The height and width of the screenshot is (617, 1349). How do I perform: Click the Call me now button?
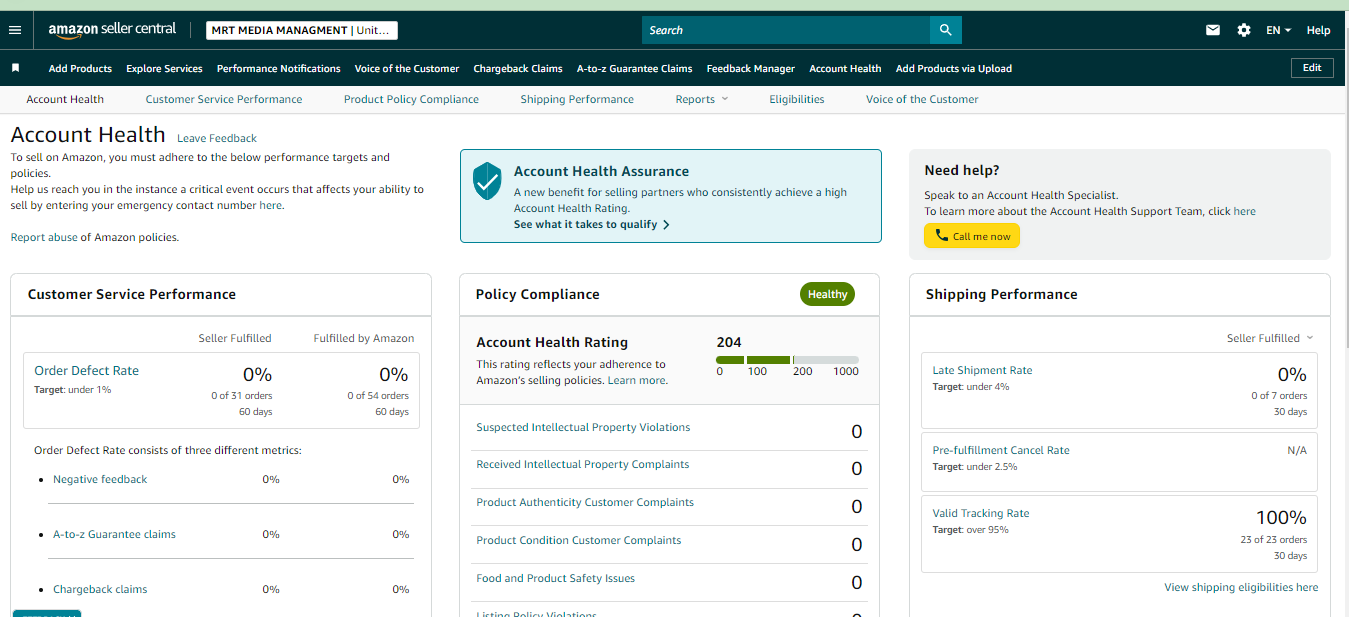pos(972,236)
